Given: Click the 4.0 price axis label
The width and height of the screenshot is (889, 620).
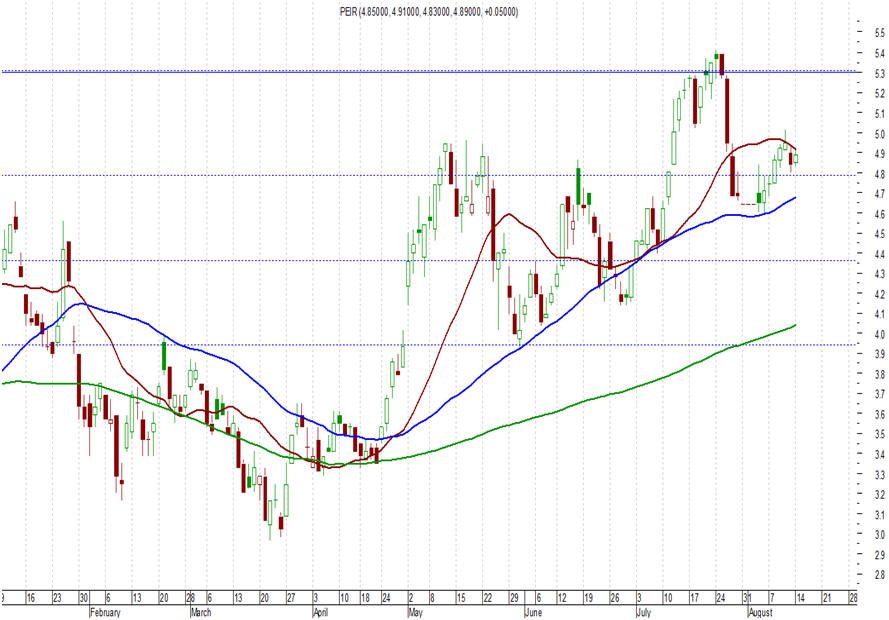Looking at the screenshot, I should (879, 334).
